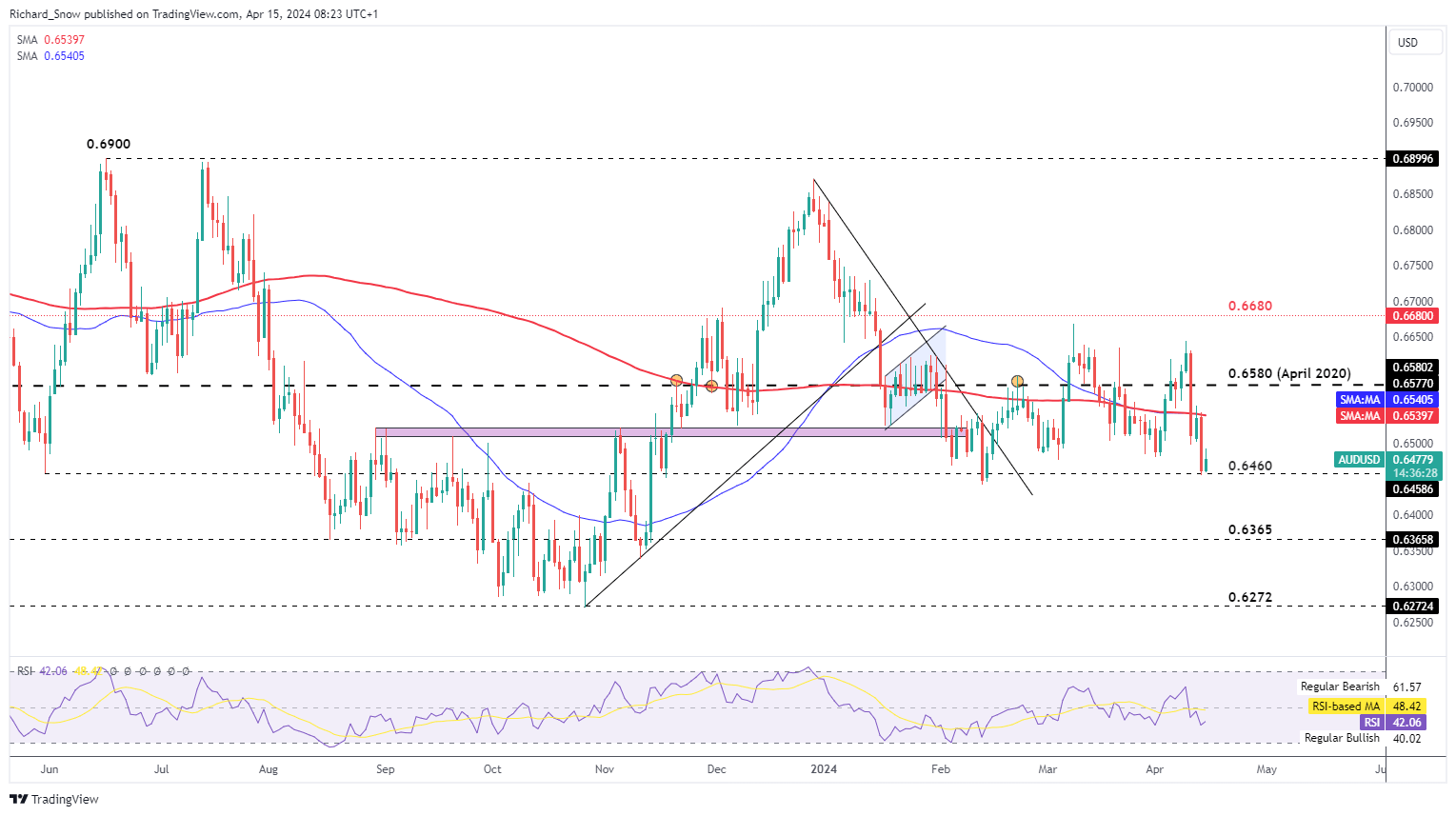Image resolution: width=1456 pixels, height=816 pixels.
Task: Click the Richard_Snow published header text
Action: click(x=193, y=14)
